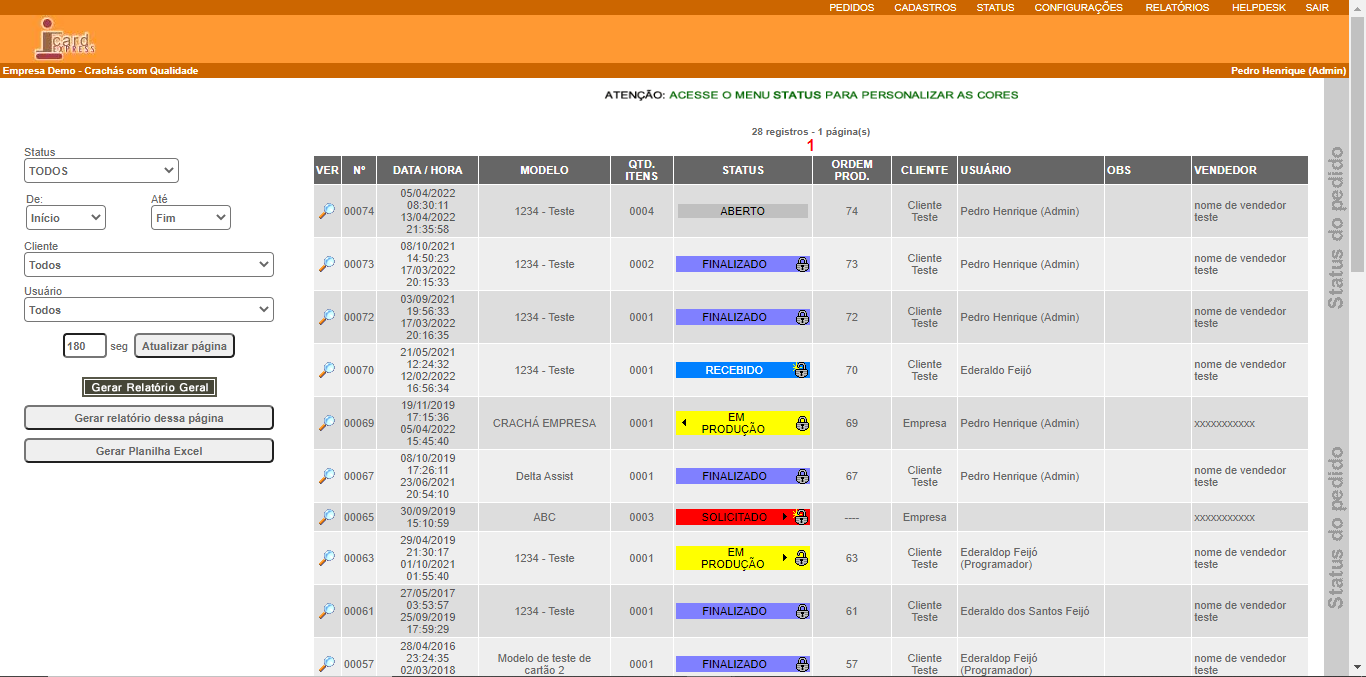Advance order 00065 status with right arrow
Viewport: 1366px width, 677px height.
(785, 517)
